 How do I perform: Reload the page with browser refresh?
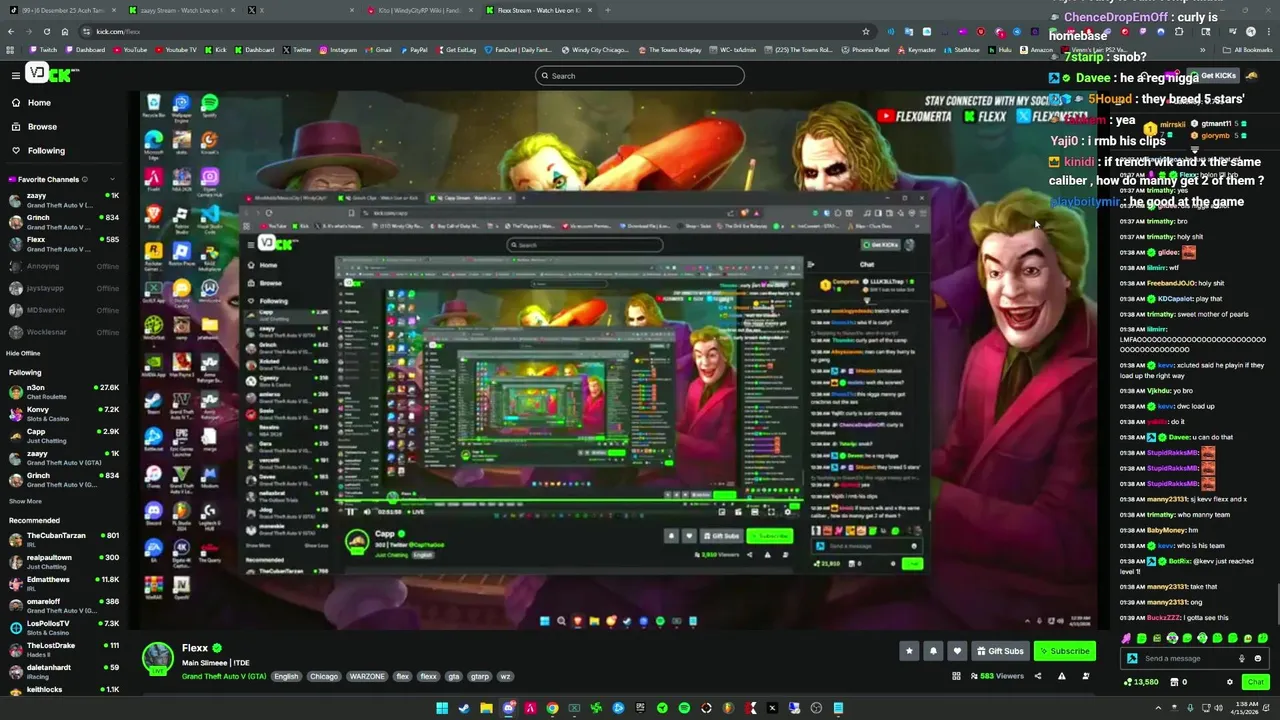click(x=46, y=31)
